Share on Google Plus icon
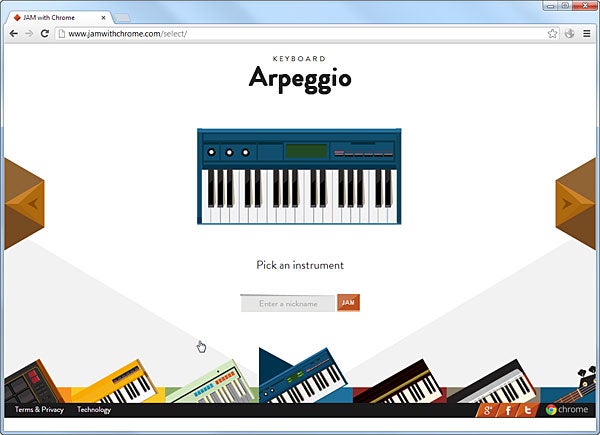Screen dimensions: 600x435 point(486,410)
